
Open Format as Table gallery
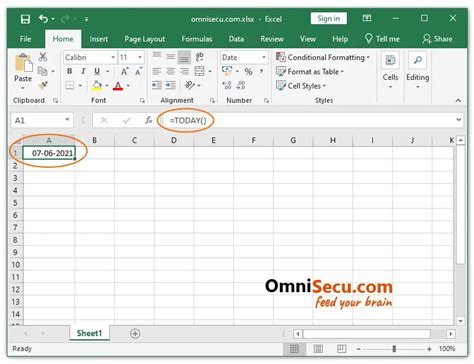tap(310, 72)
